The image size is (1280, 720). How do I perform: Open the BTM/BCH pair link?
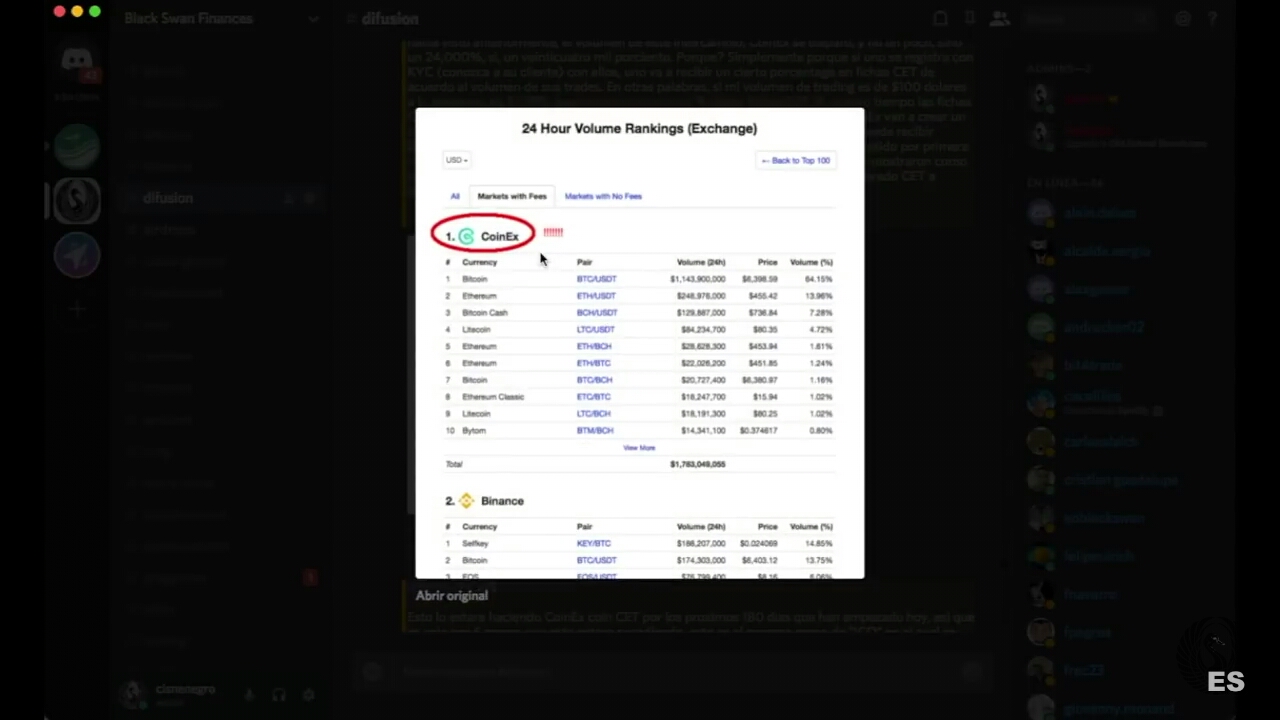(595, 431)
